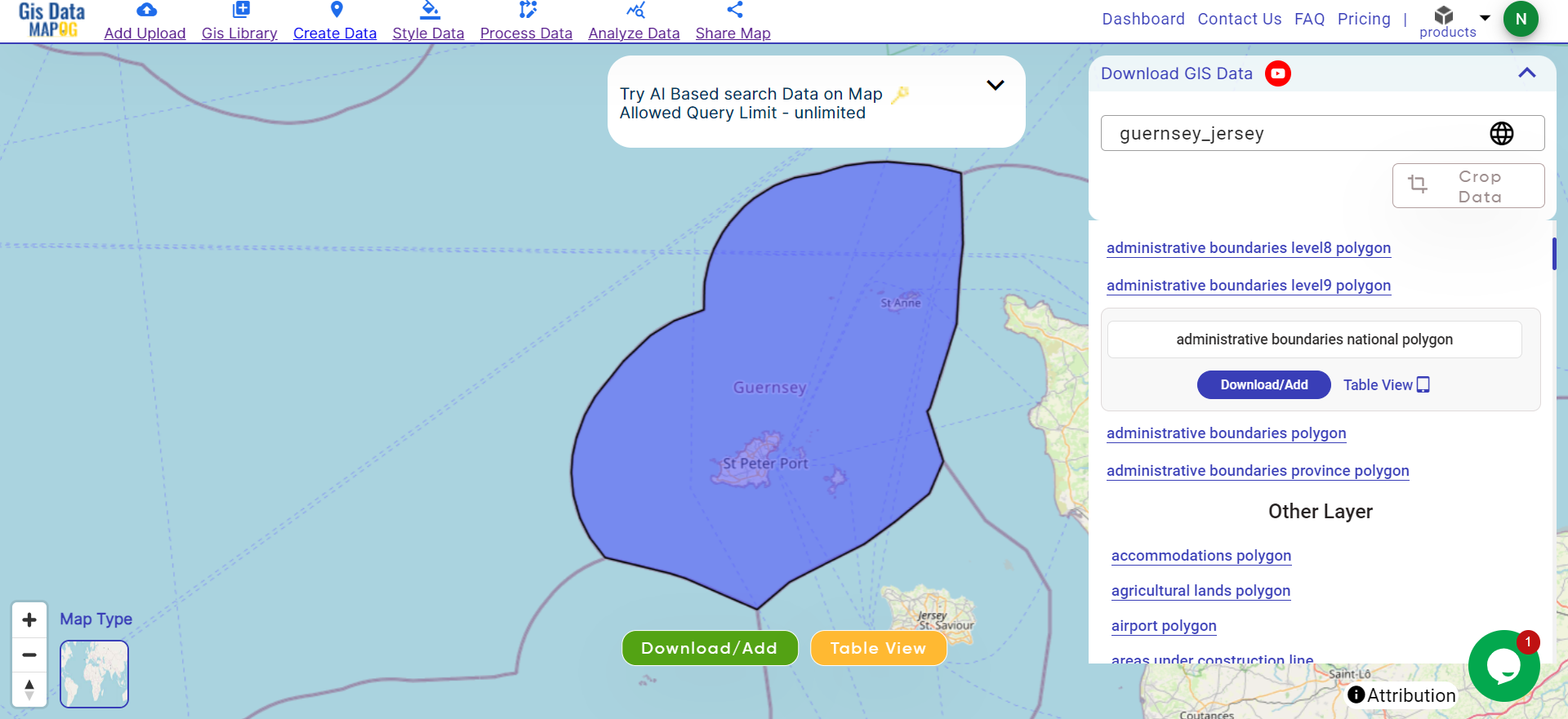Open Process Data menu
1568x719 pixels.
tap(526, 33)
